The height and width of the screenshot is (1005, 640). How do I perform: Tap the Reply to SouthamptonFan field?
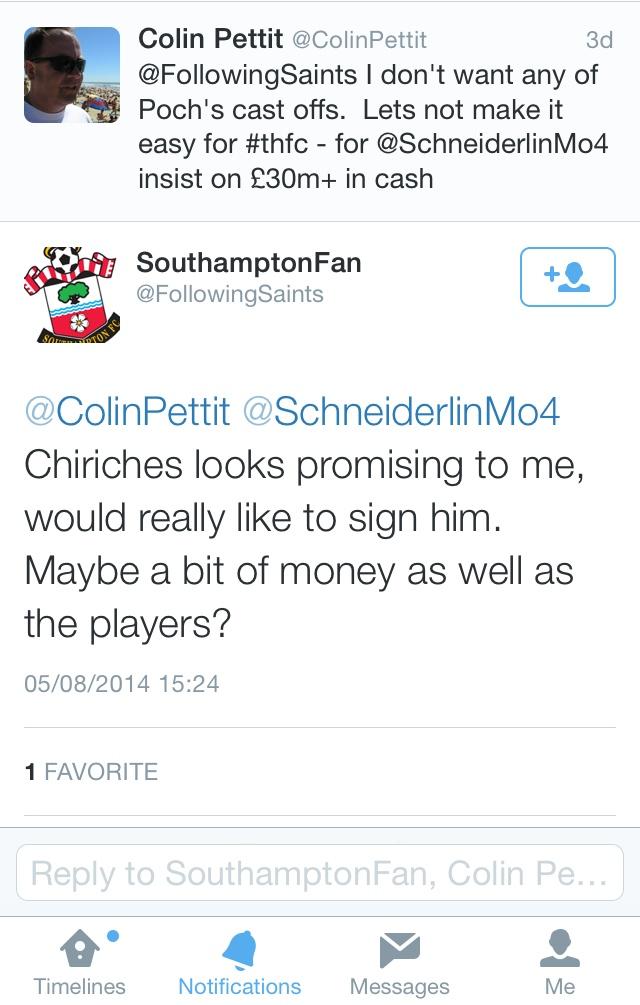pos(320,873)
